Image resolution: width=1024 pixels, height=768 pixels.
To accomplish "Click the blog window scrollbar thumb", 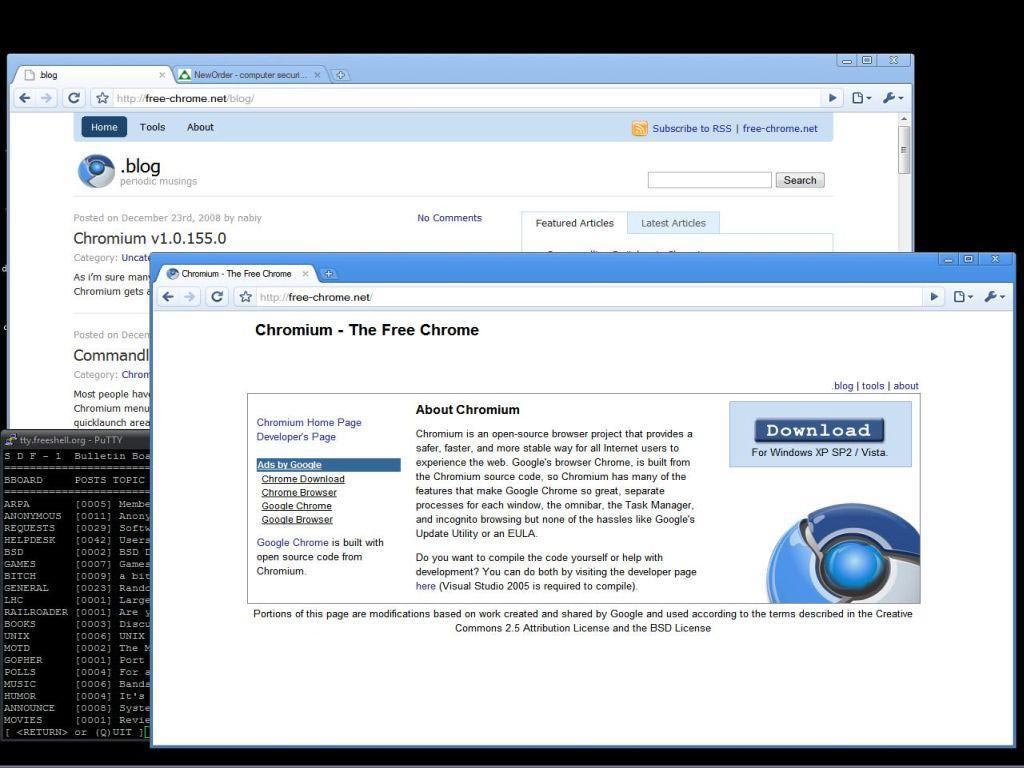I will (x=904, y=150).
